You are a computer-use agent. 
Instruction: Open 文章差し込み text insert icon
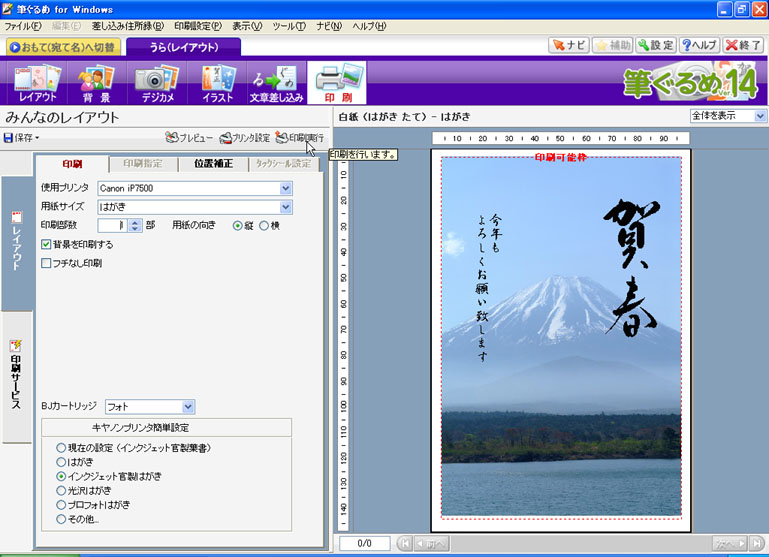(276, 83)
